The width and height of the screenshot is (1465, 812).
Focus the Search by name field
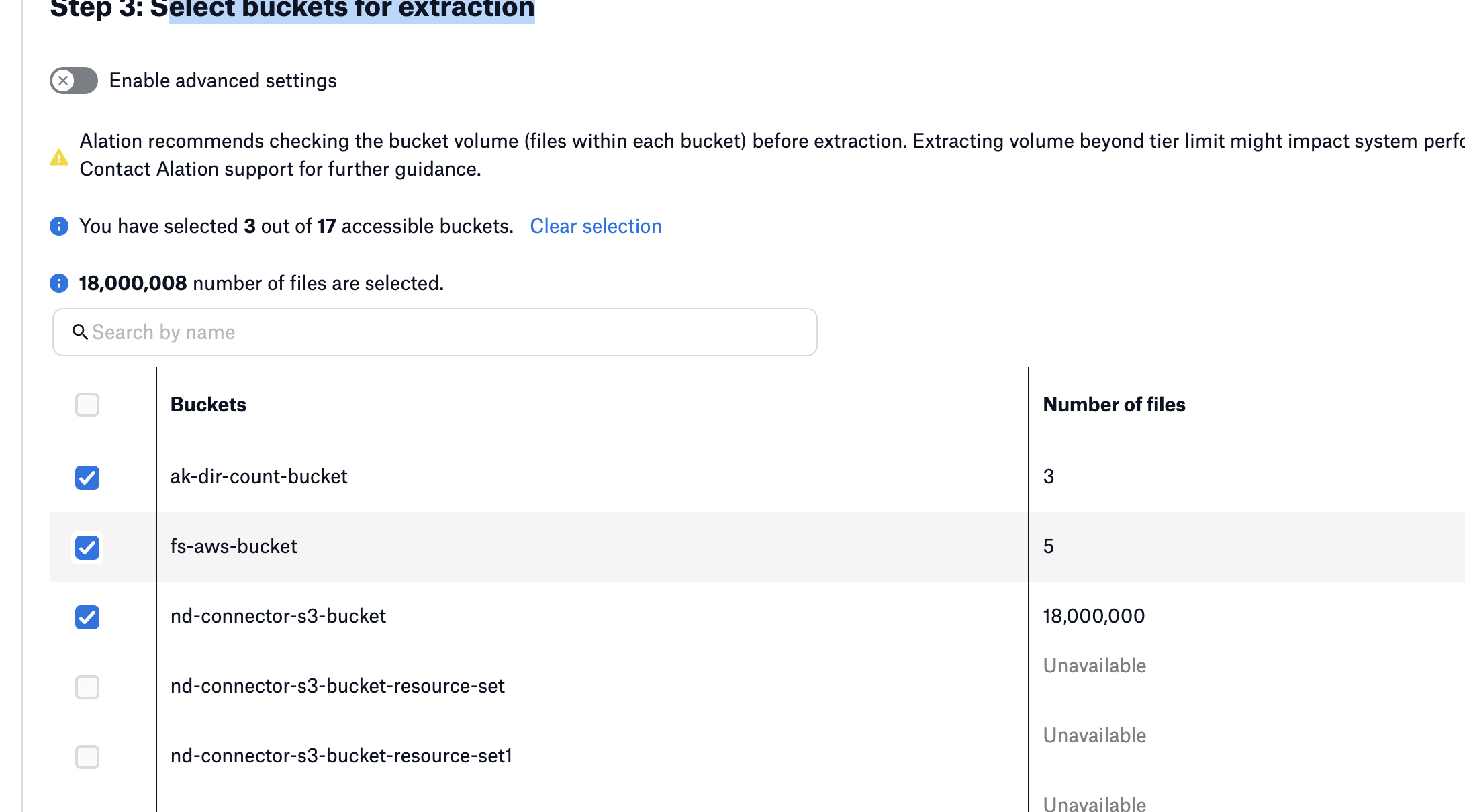pos(434,332)
